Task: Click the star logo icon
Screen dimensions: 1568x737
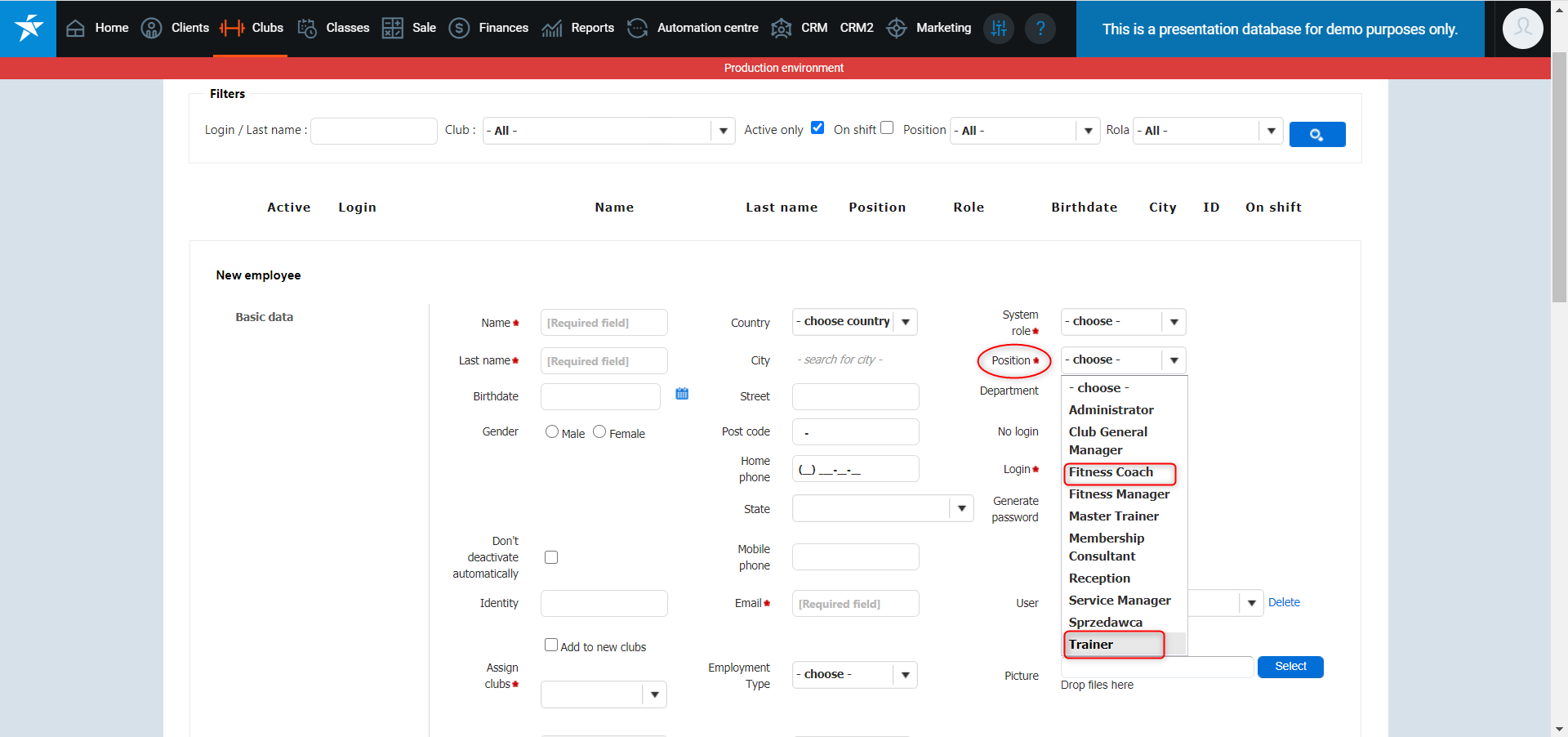Action: tap(29, 28)
